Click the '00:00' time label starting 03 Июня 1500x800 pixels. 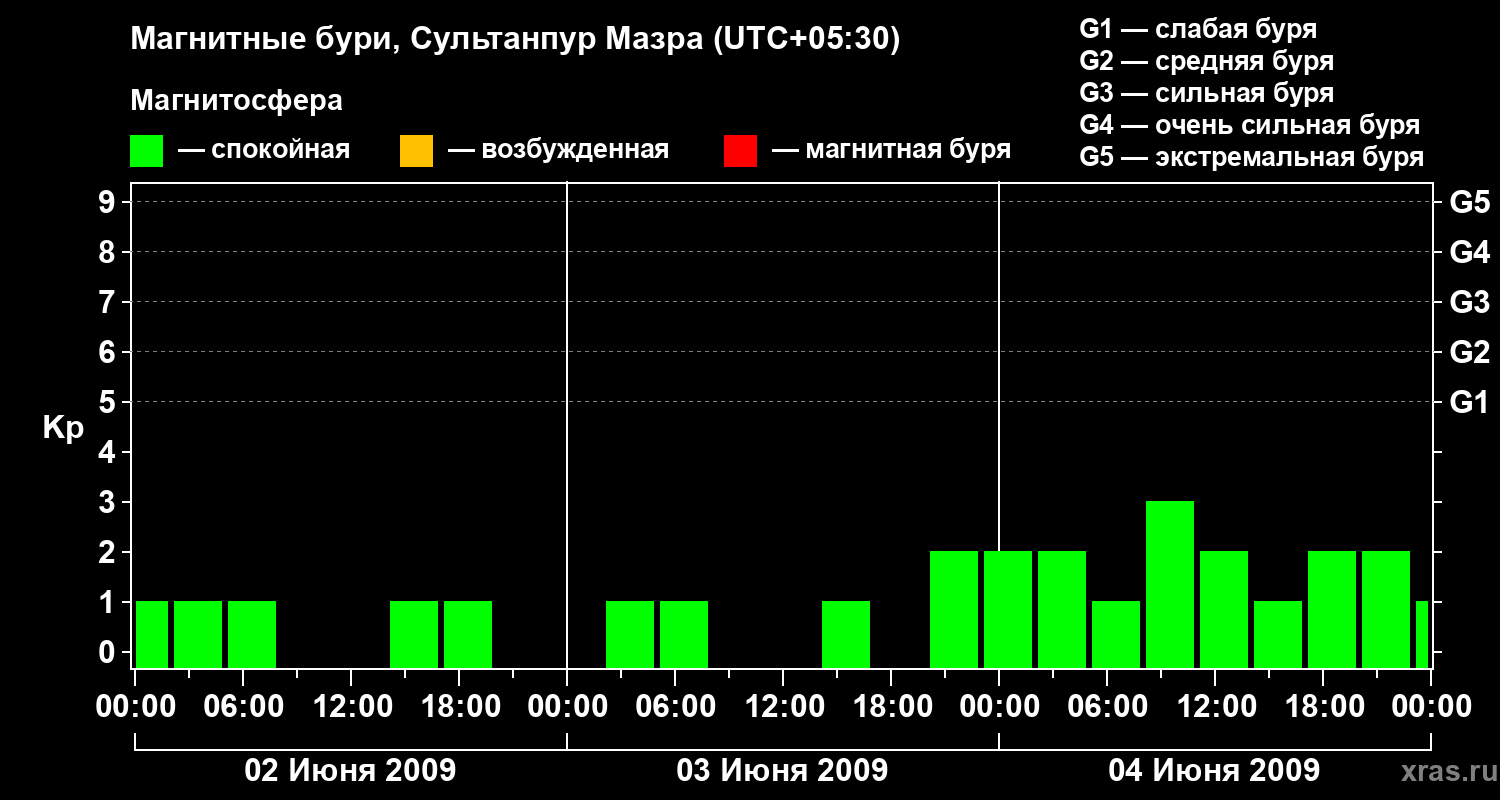coord(567,706)
